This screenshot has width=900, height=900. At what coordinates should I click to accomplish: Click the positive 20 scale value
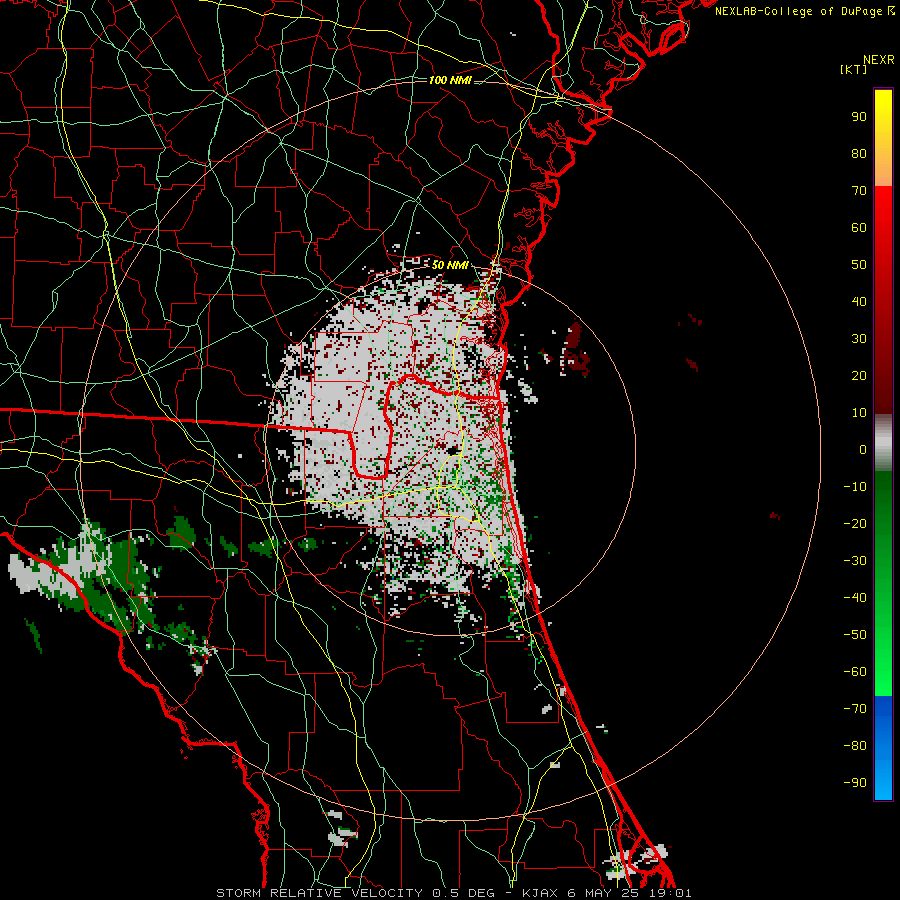pos(859,375)
